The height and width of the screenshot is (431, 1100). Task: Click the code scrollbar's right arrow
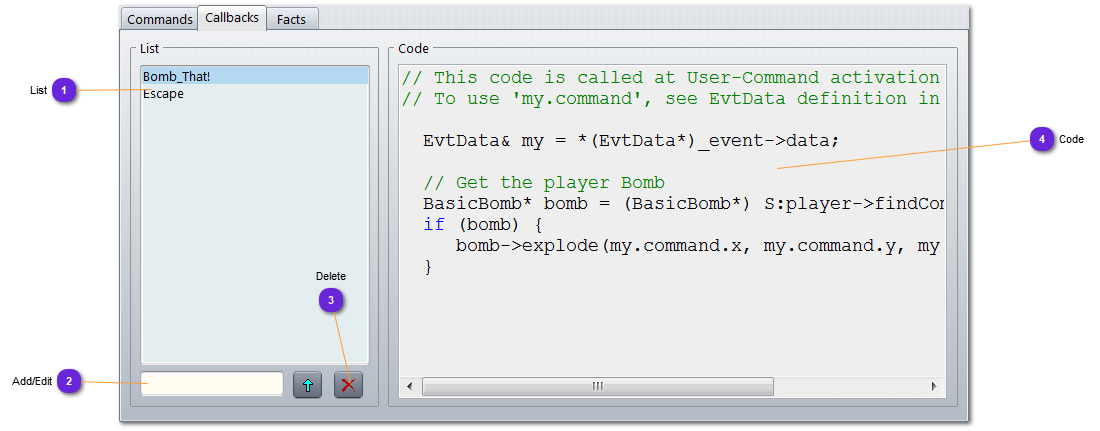933,386
